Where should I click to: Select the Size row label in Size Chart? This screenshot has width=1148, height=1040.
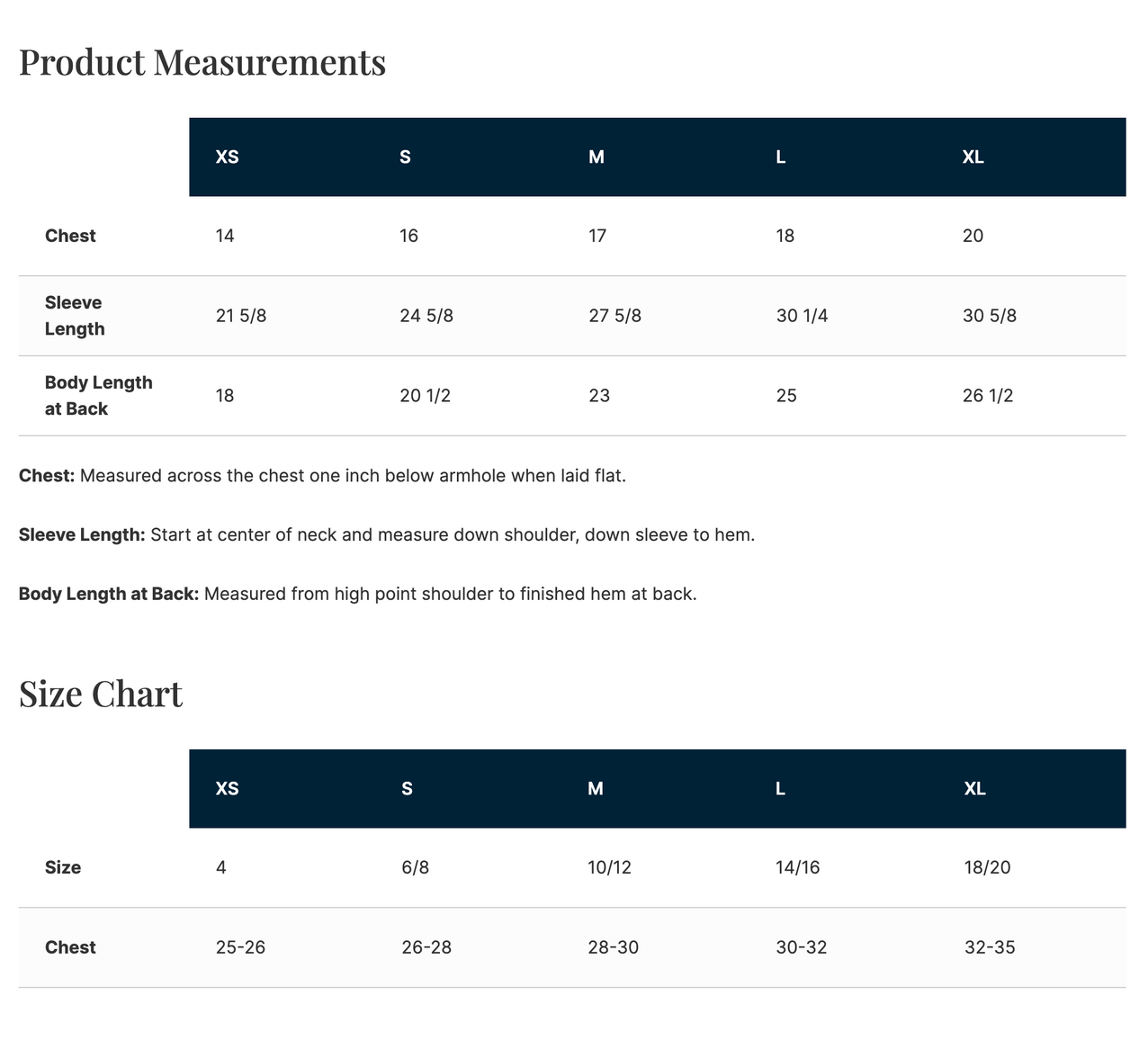[x=63, y=868]
